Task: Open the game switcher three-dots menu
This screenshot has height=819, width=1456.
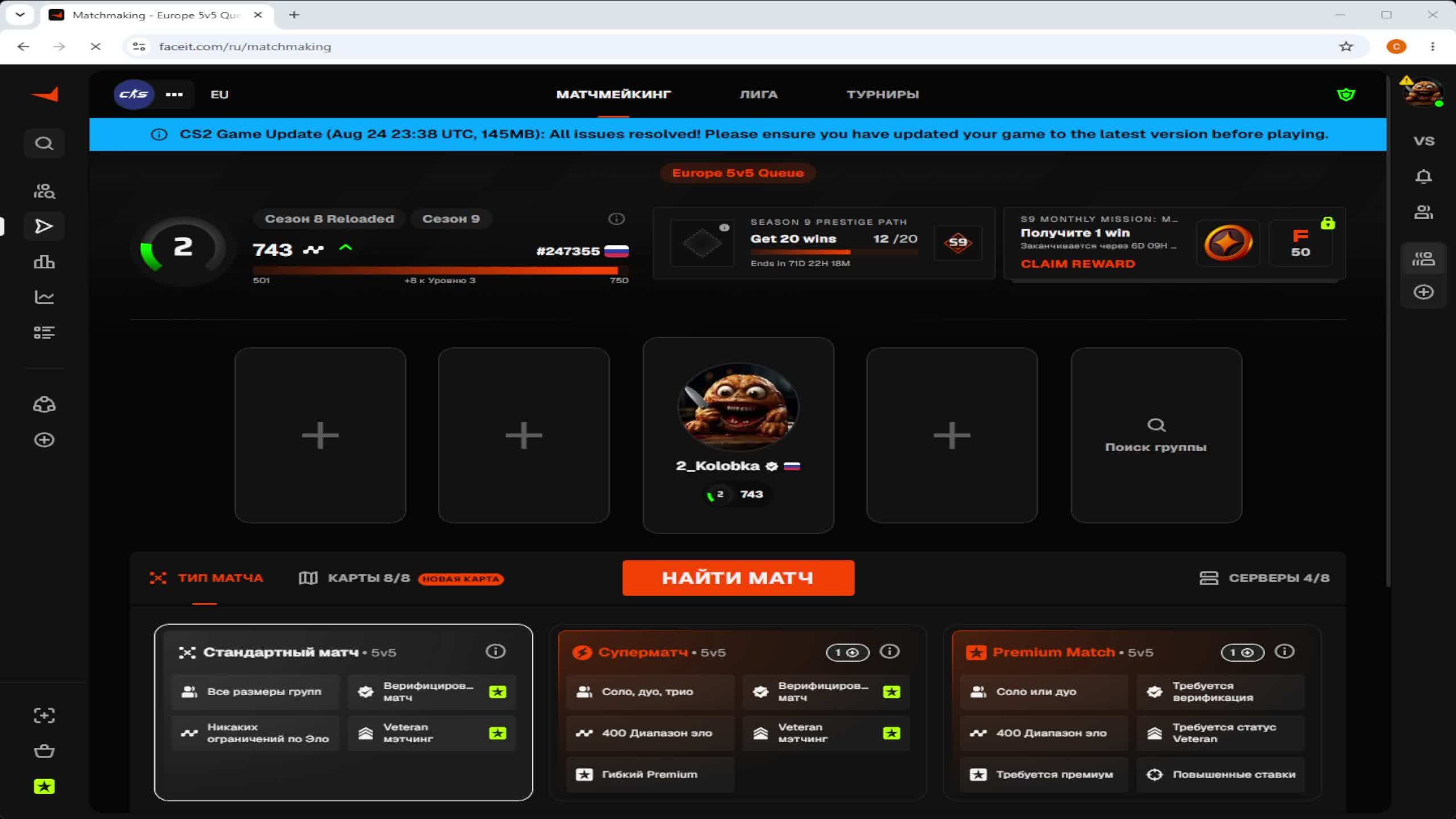Action: 174,94
